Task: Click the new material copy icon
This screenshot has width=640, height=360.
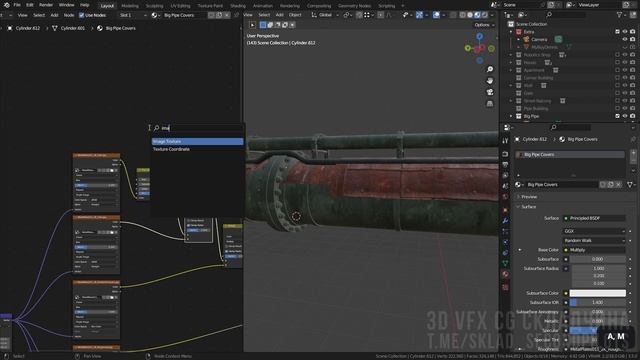Action: tap(611, 185)
